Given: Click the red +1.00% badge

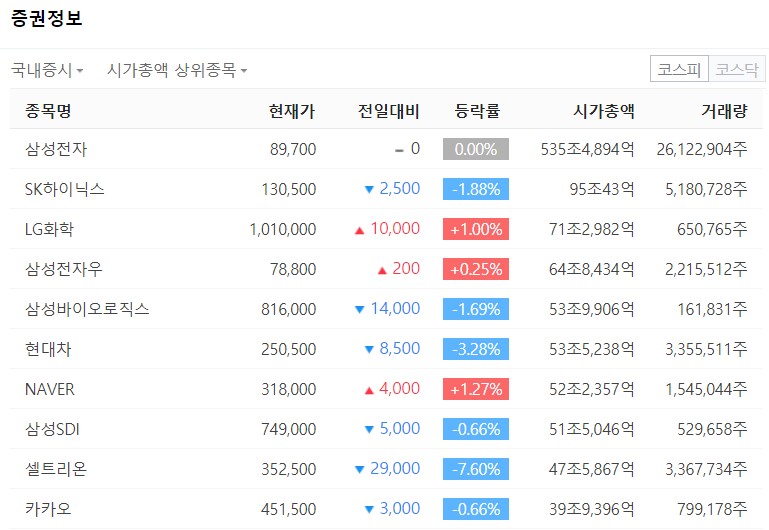Looking at the screenshot, I should coord(476,229).
